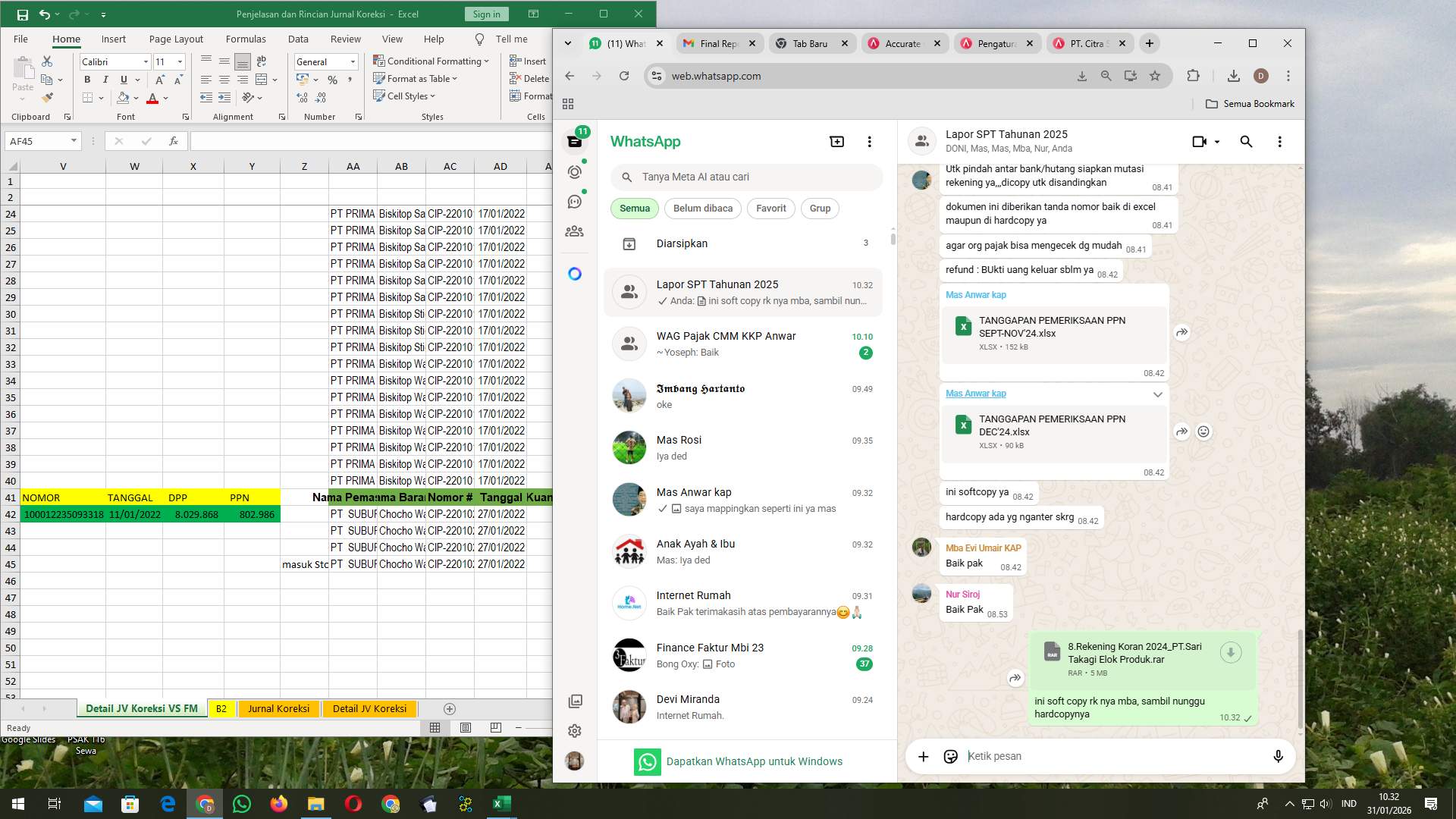Start a new chat with the new-chat icon
This screenshot has width=1456, height=819.
(x=836, y=141)
